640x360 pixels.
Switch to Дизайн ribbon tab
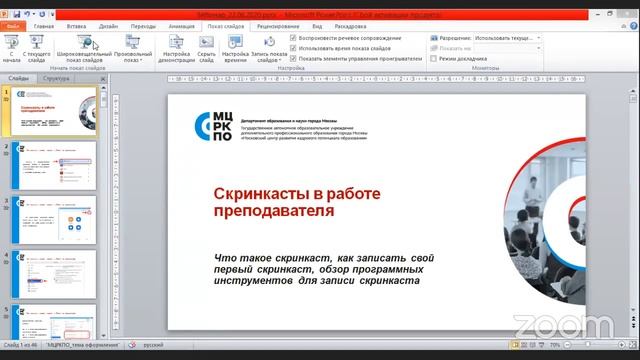[x=108, y=26]
